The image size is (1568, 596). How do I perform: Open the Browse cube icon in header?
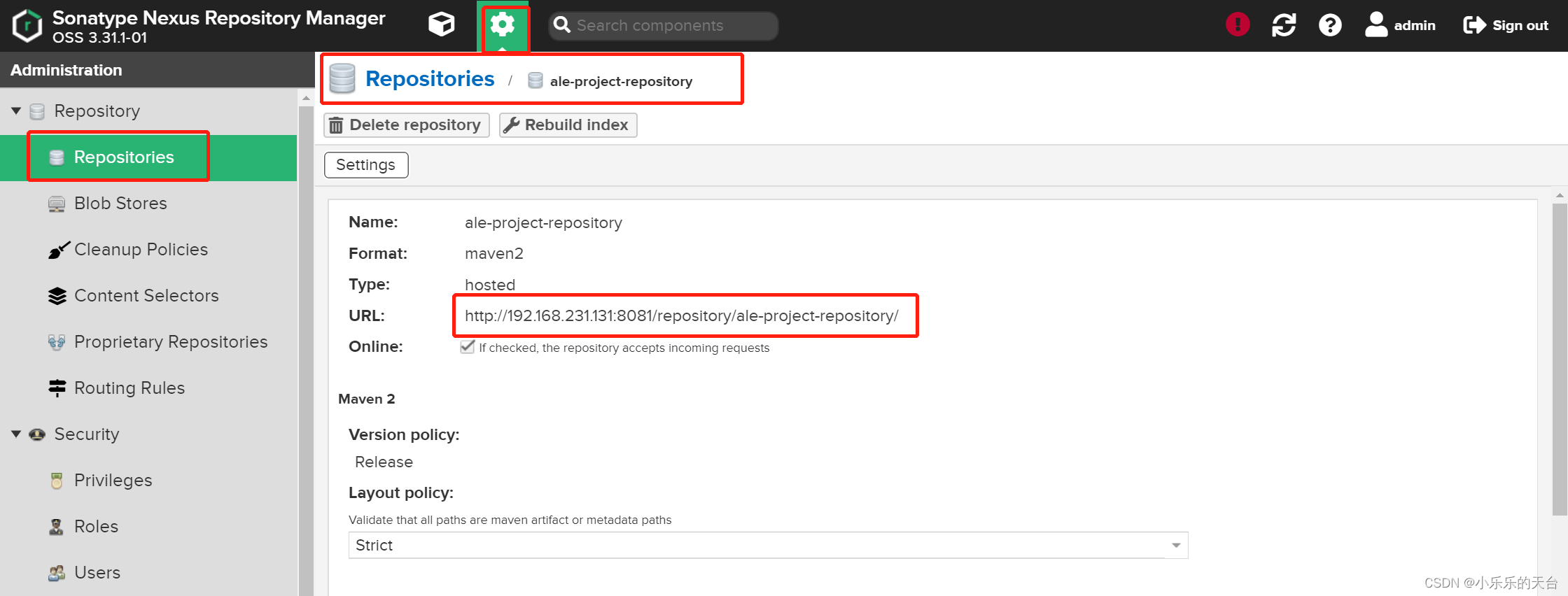(442, 25)
